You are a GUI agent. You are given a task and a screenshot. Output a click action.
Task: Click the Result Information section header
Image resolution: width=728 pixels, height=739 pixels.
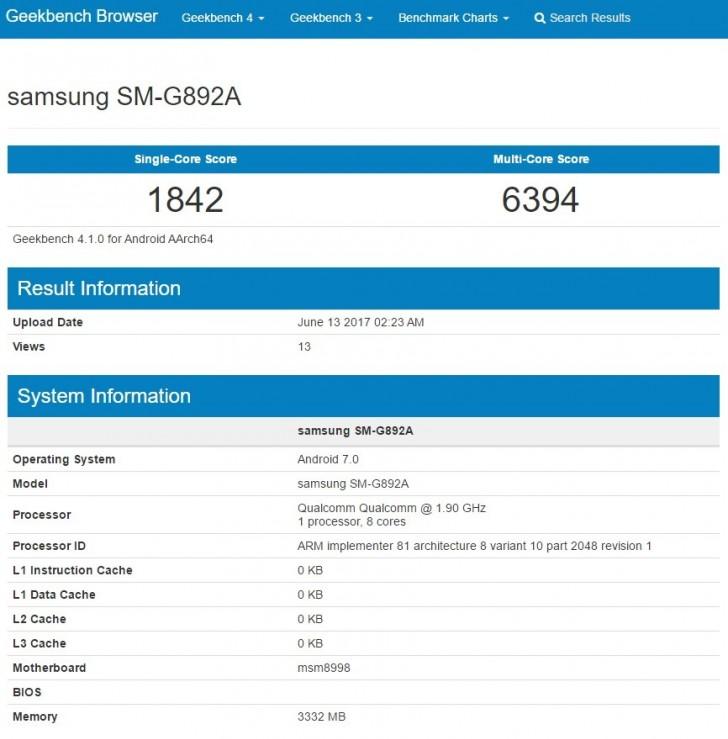[99, 288]
